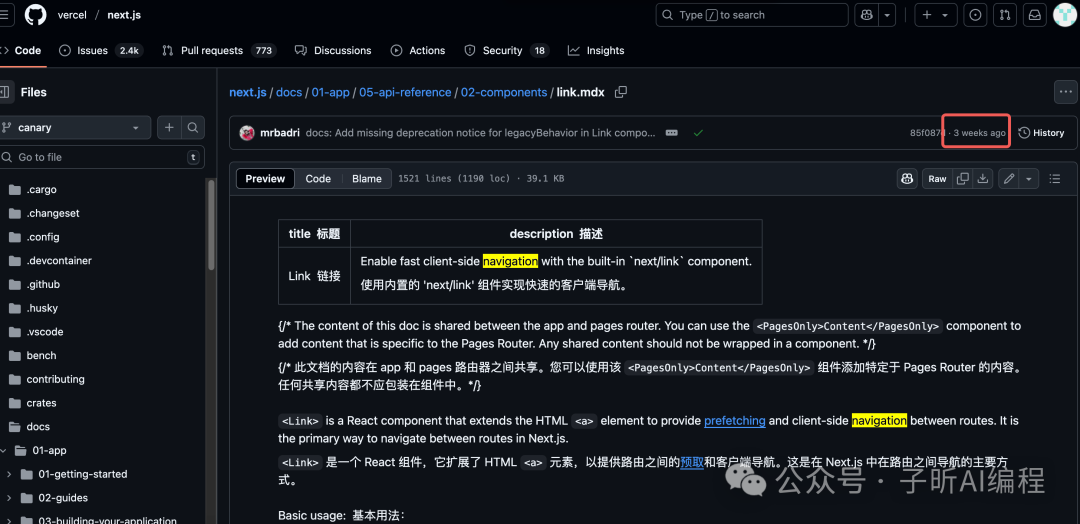Switch to the Issues tab
Image resolution: width=1080 pixels, height=524 pixels.
(101, 50)
